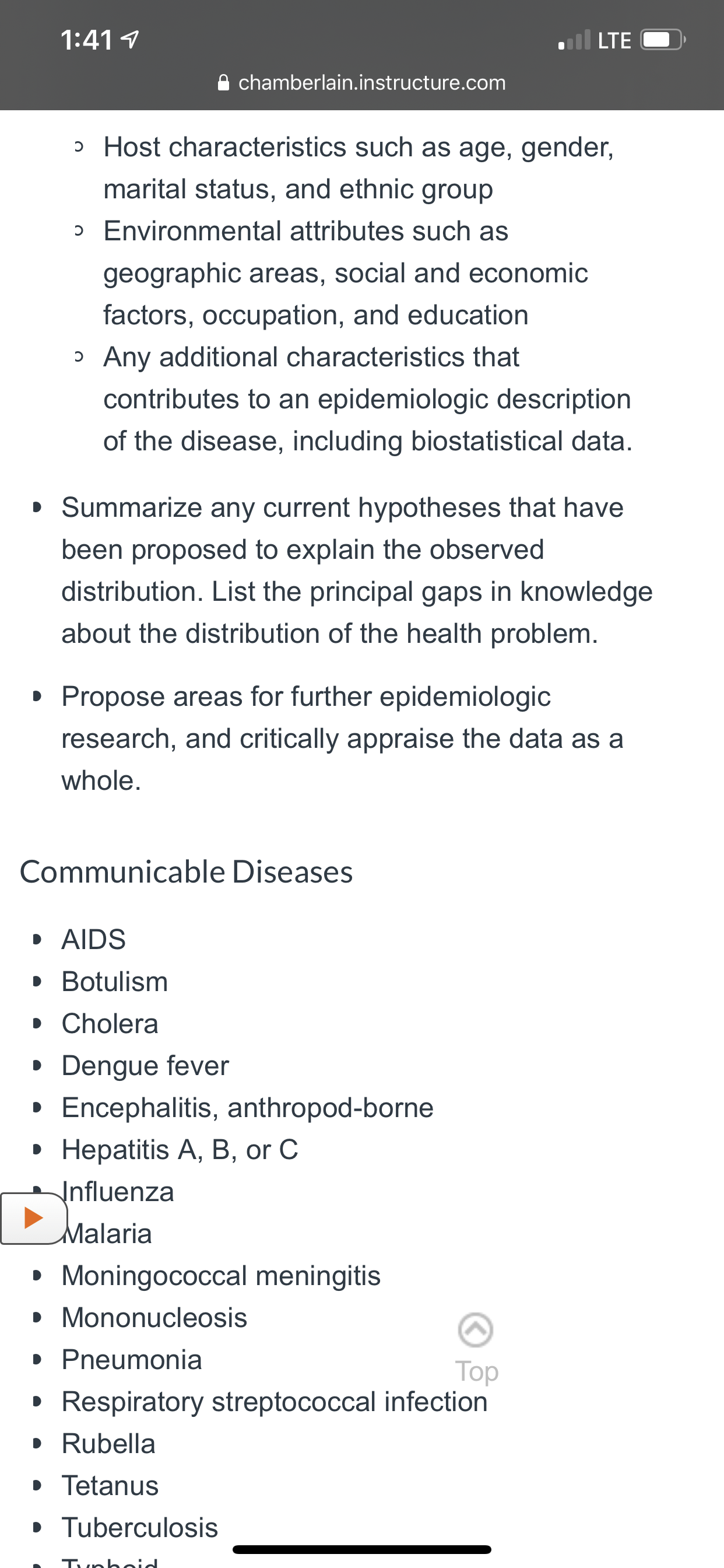Tap the Tuberculosis list item
The height and width of the screenshot is (1568, 724).
(140, 1527)
